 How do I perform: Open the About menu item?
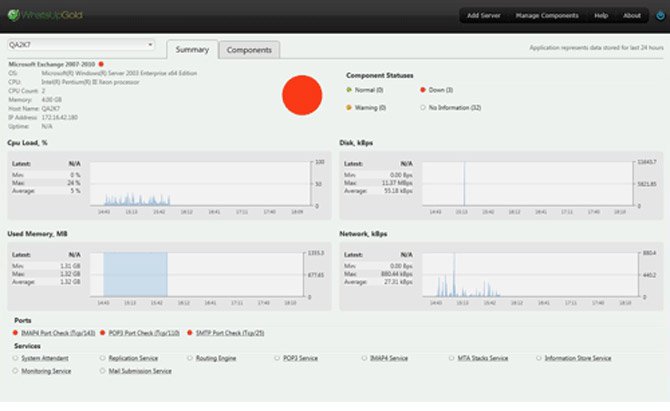click(632, 15)
